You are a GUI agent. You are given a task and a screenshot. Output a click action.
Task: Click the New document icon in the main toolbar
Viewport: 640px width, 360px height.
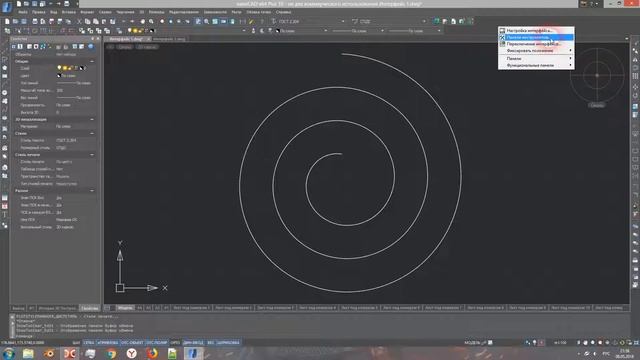[x=7, y=21]
